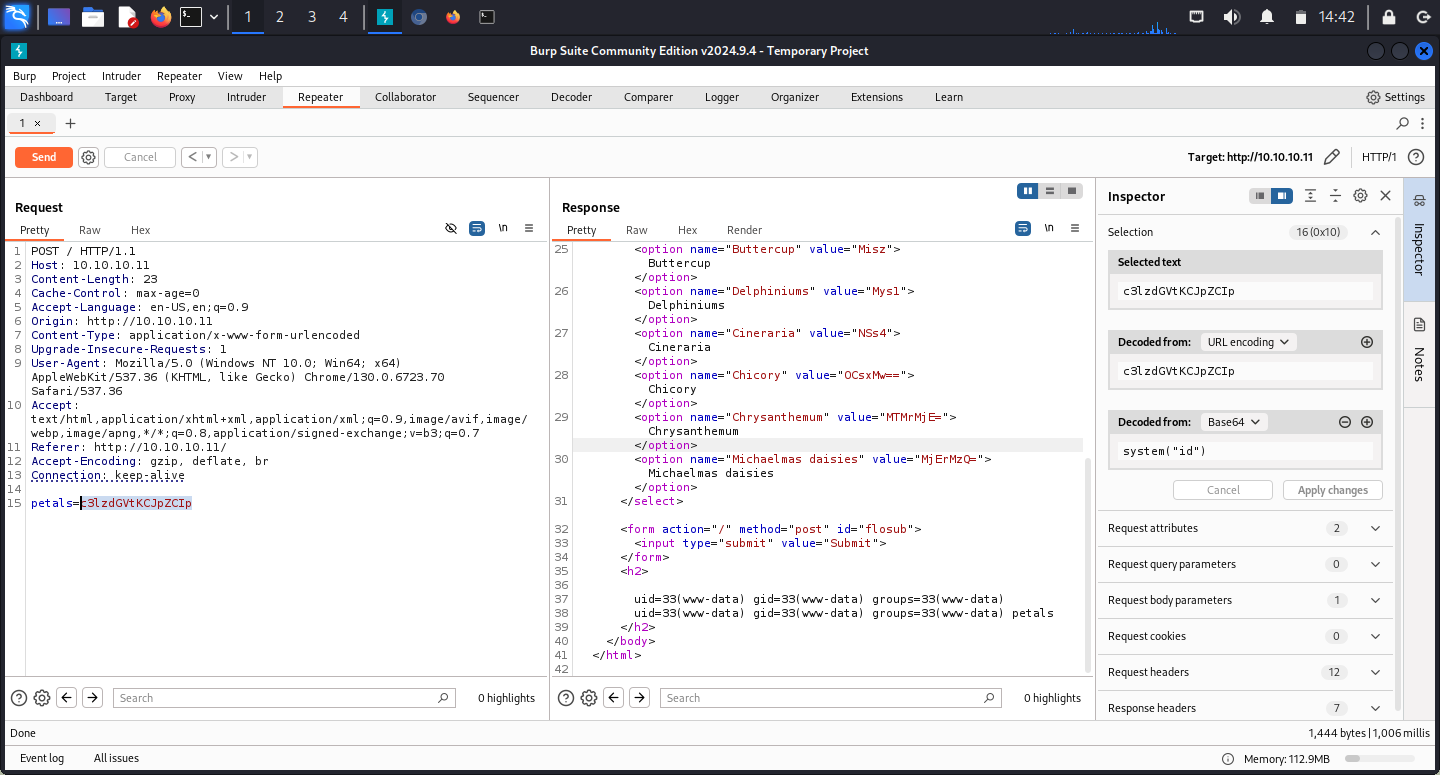The width and height of the screenshot is (1440, 775).
Task: Open response search settings gear
Action: click(589, 698)
